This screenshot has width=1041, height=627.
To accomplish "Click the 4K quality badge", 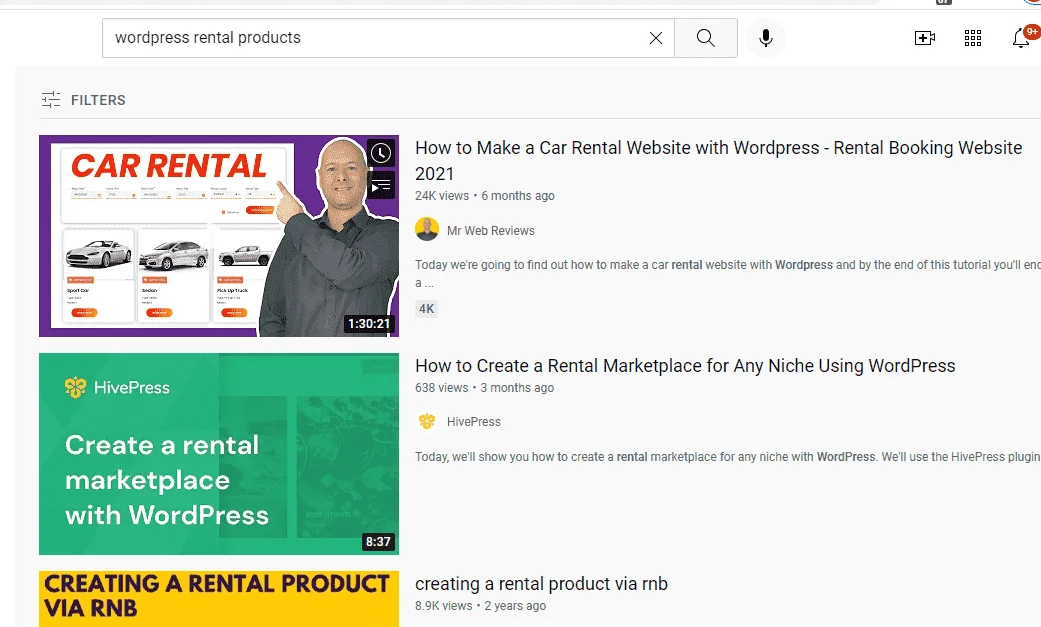I will pyautogui.click(x=426, y=309).
